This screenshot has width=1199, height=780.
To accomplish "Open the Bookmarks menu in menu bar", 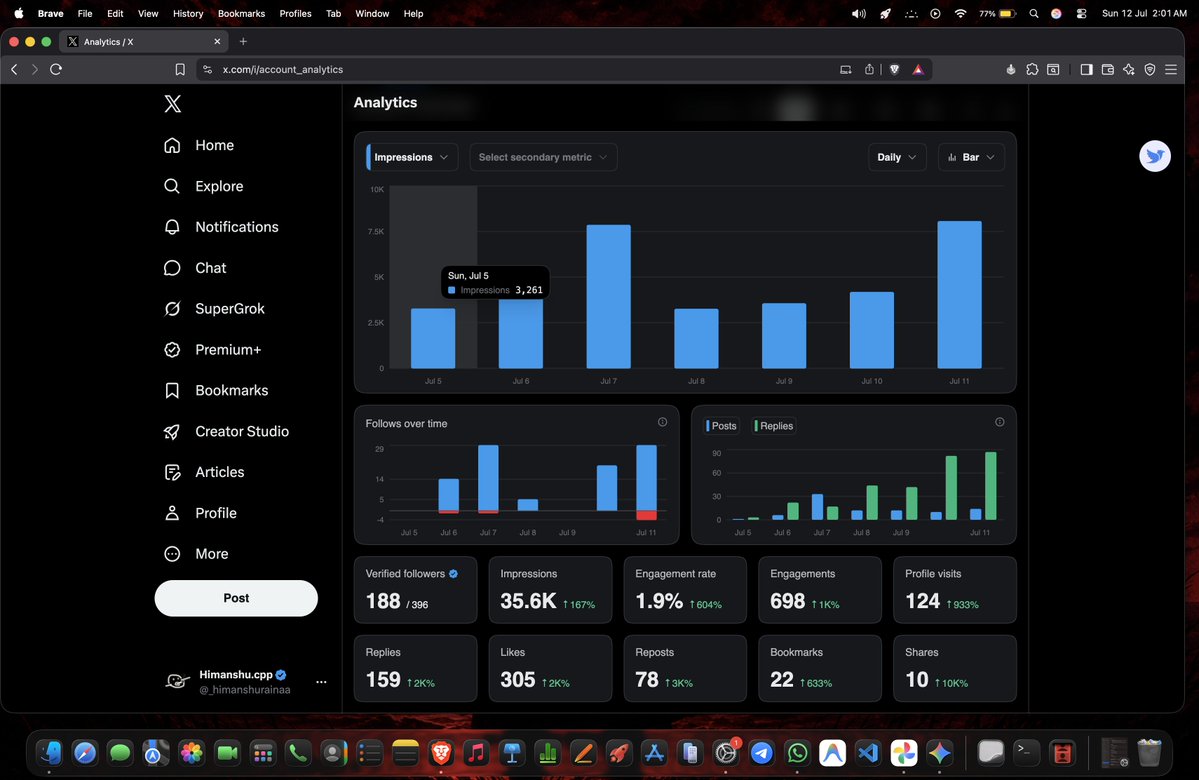I will 242,14.
